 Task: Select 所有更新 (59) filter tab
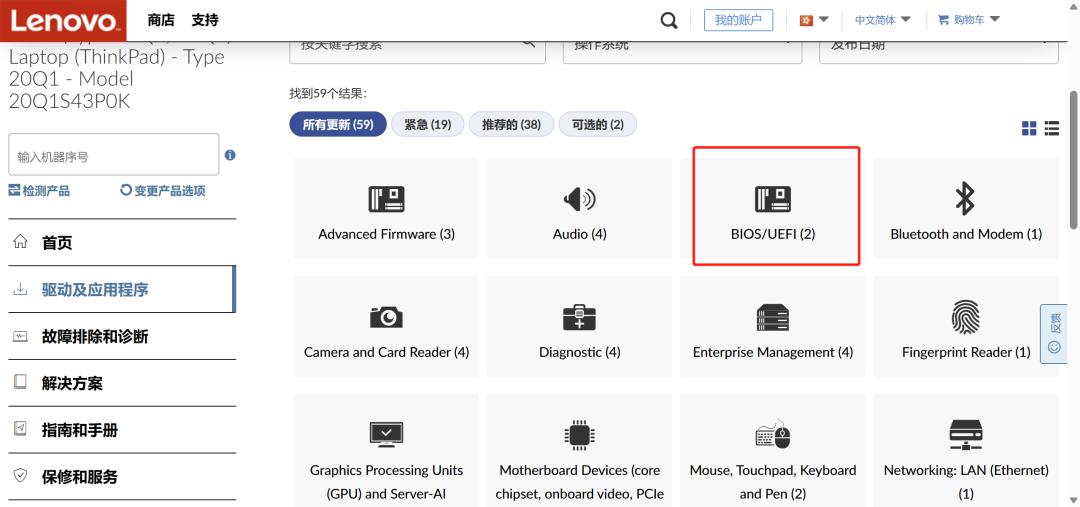[x=338, y=125]
